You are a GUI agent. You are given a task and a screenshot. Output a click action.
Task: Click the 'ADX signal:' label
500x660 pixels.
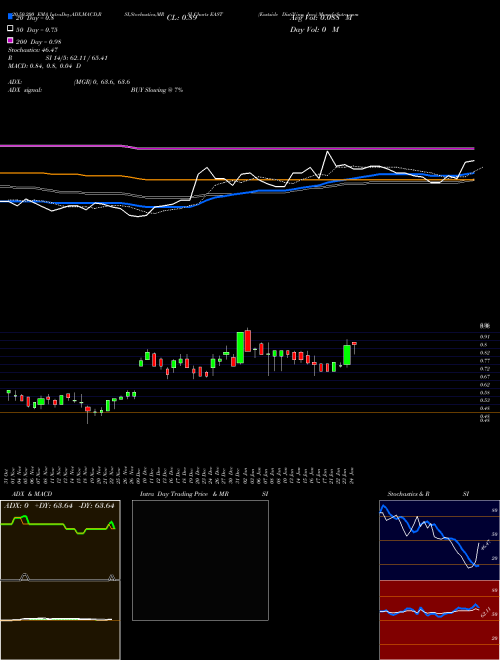pyautogui.click(x=25, y=90)
